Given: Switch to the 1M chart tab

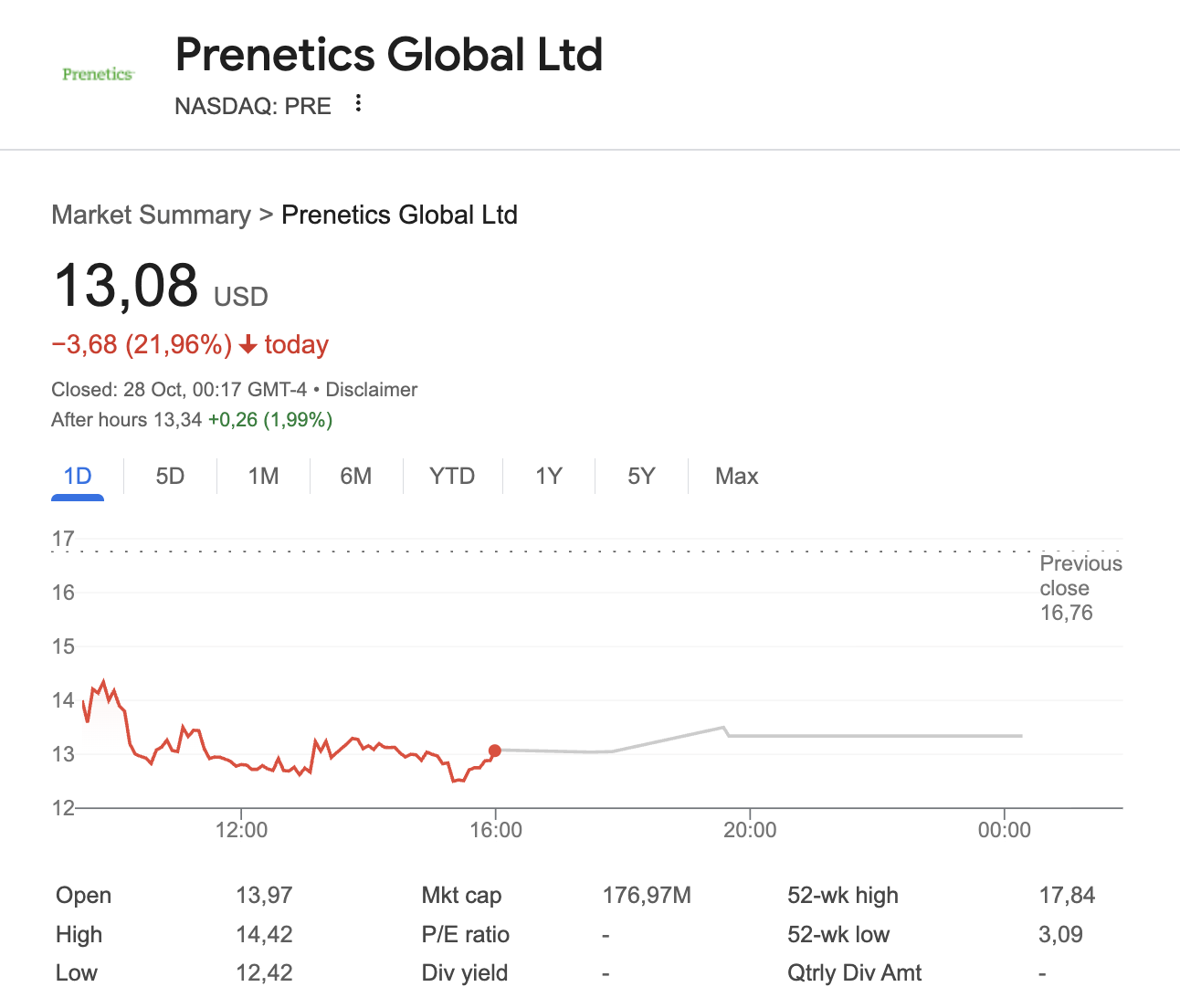Looking at the screenshot, I should 263,477.
